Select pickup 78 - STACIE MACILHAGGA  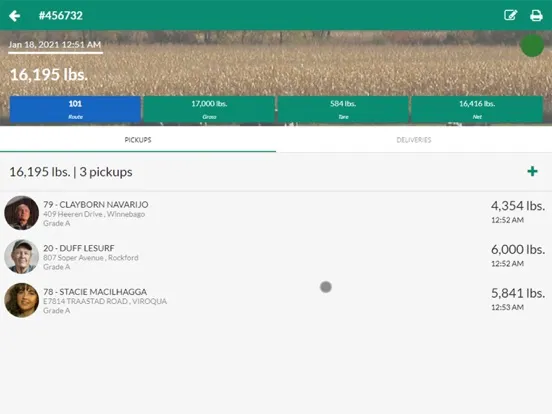point(276,301)
